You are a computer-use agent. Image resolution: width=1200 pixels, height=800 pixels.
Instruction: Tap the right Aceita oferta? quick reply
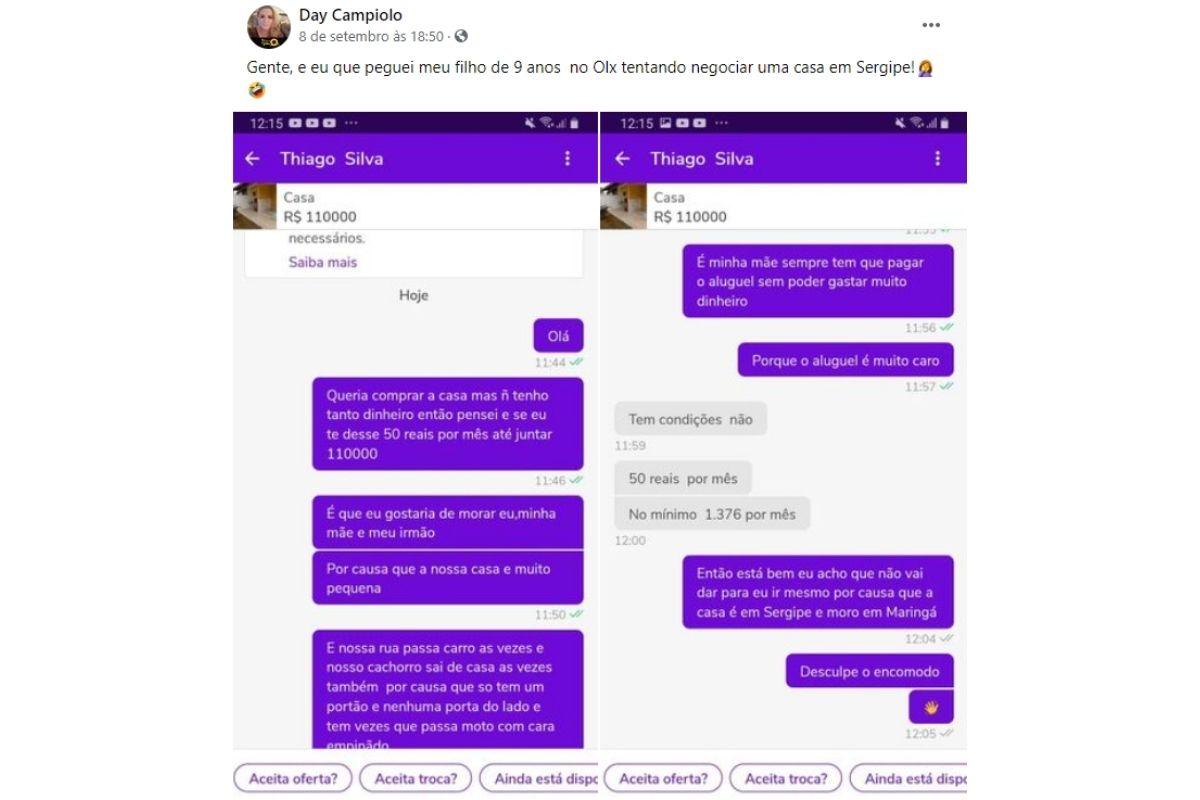pyautogui.click(x=663, y=778)
